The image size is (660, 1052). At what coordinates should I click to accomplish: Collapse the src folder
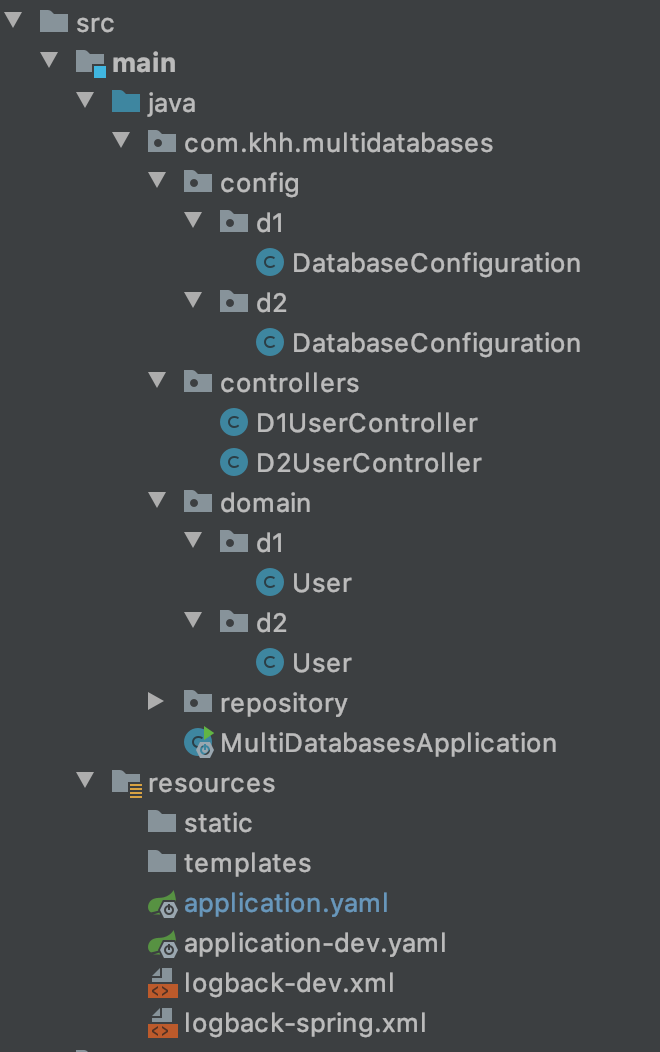(x=13, y=22)
